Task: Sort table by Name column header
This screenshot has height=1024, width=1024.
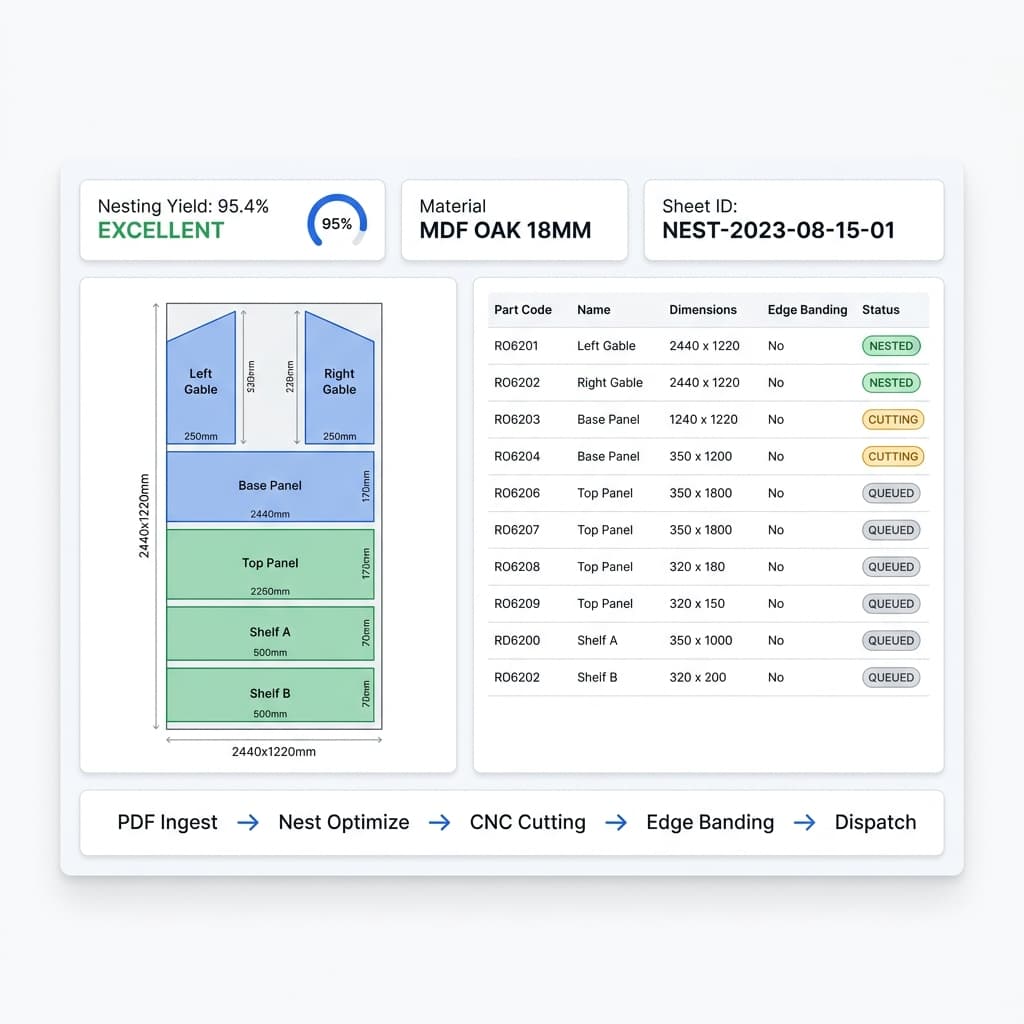Action: click(x=594, y=310)
